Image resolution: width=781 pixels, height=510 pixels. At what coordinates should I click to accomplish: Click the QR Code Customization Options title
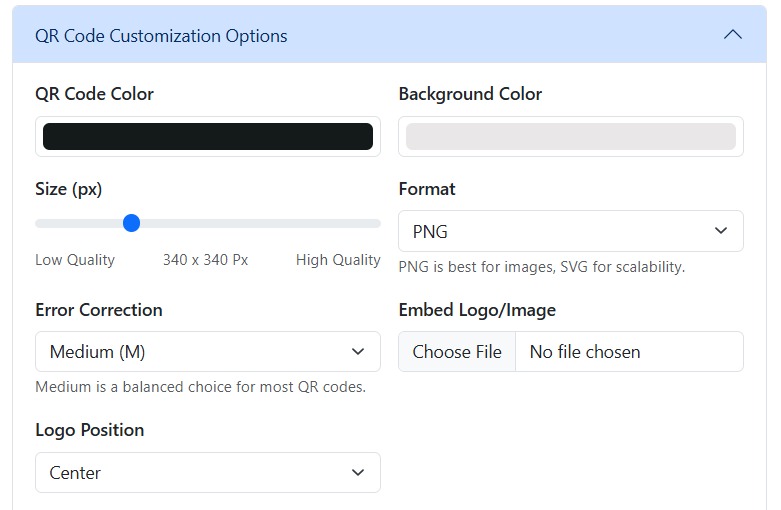pyautogui.click(x=161, y=36)
